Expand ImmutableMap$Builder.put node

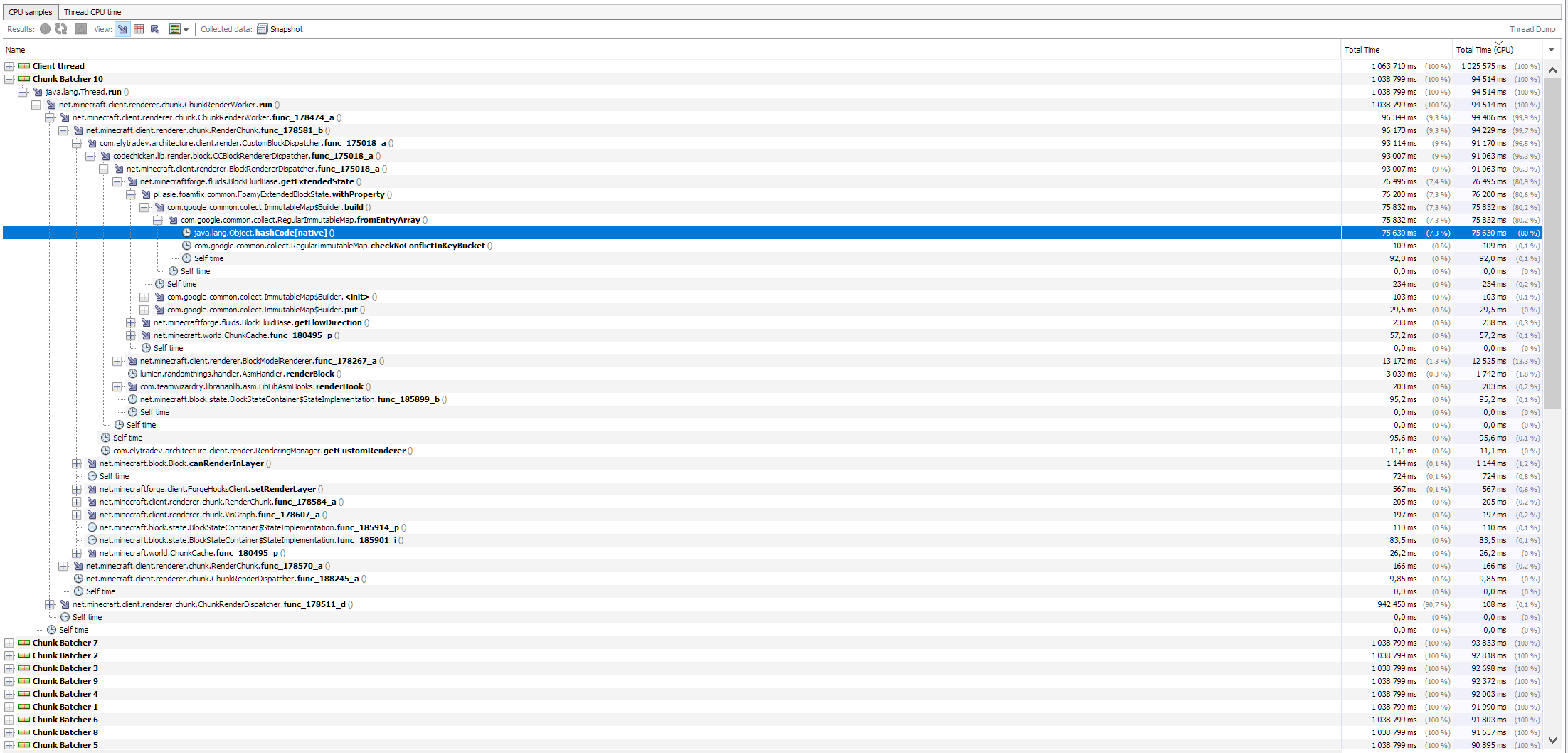144,310
